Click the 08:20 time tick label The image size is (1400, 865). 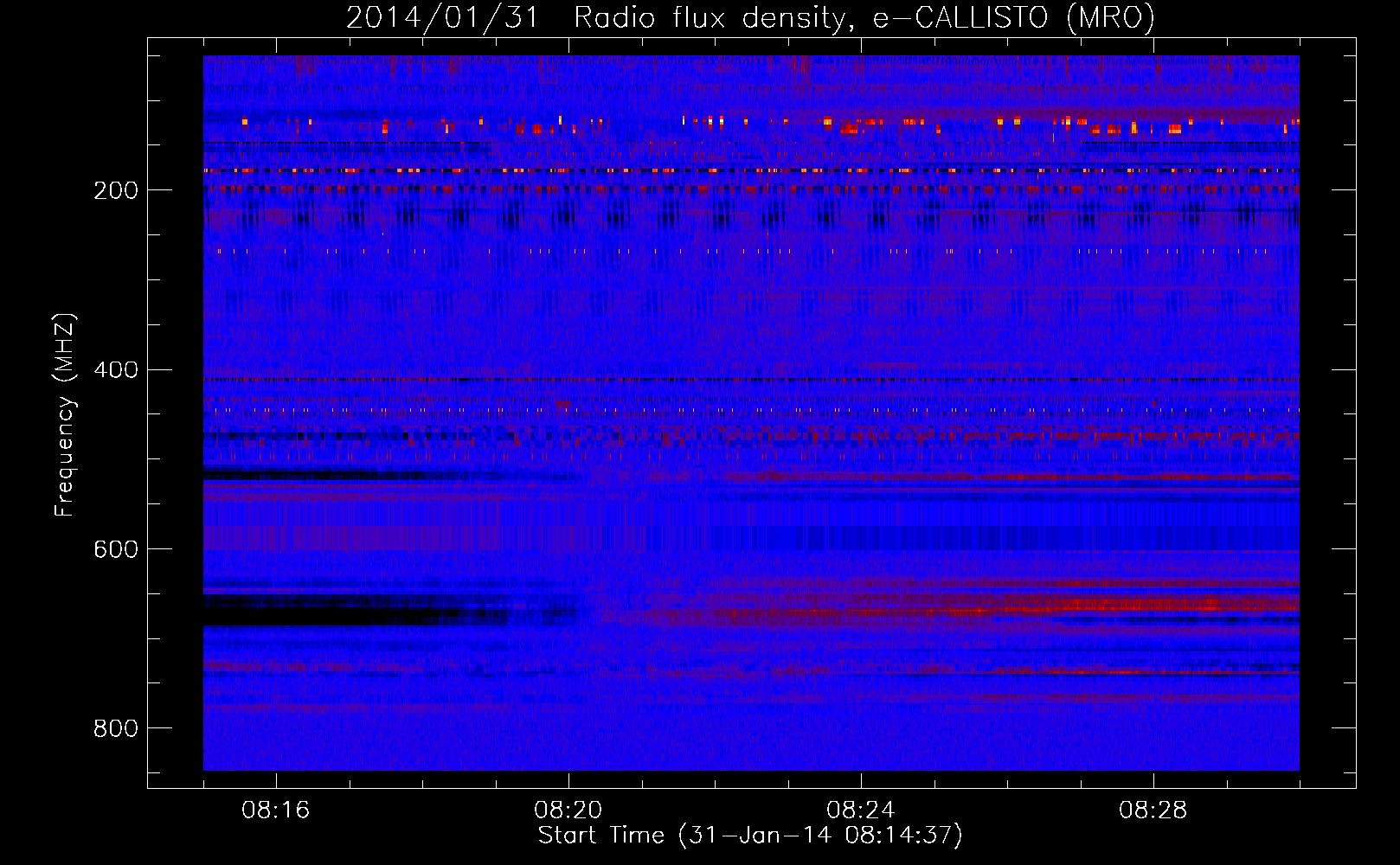pos(568,811)
